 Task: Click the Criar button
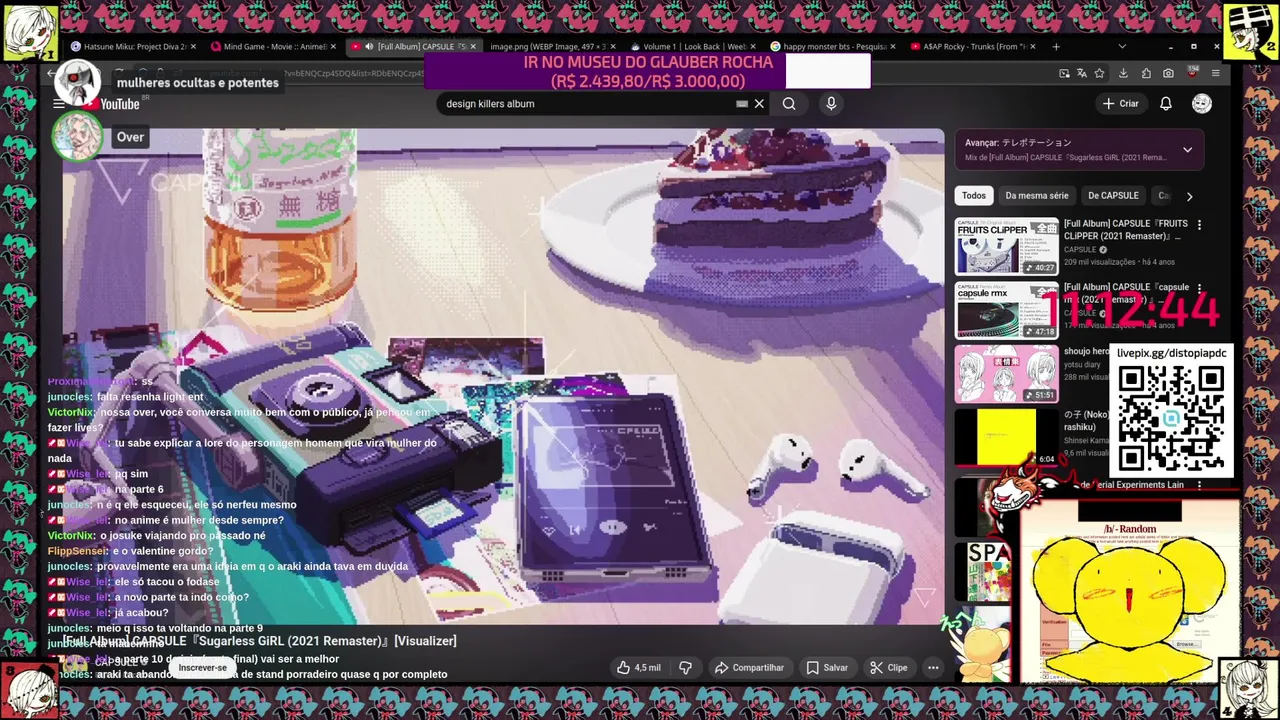(x=1120, y=103)
